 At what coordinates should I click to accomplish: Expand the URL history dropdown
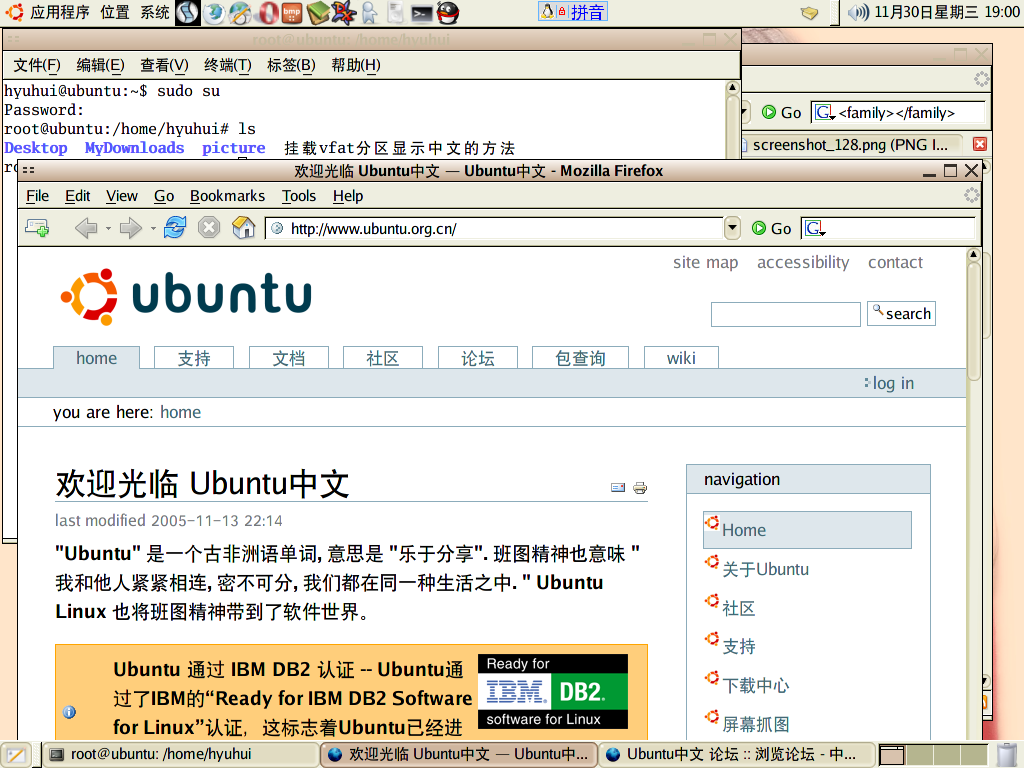coord(733,228)
